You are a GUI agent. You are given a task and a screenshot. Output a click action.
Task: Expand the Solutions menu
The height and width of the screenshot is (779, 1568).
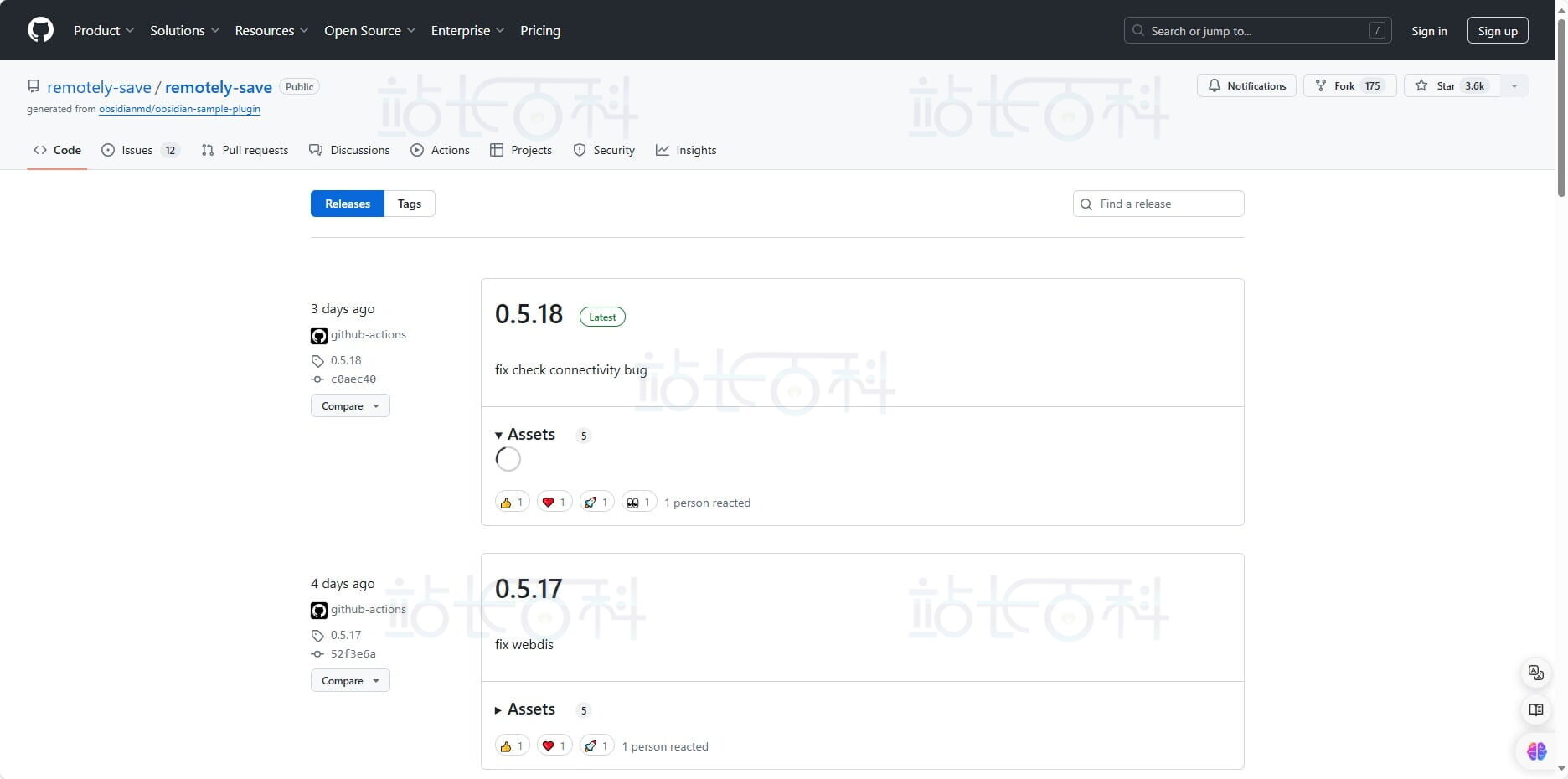[x=184, y=30]
